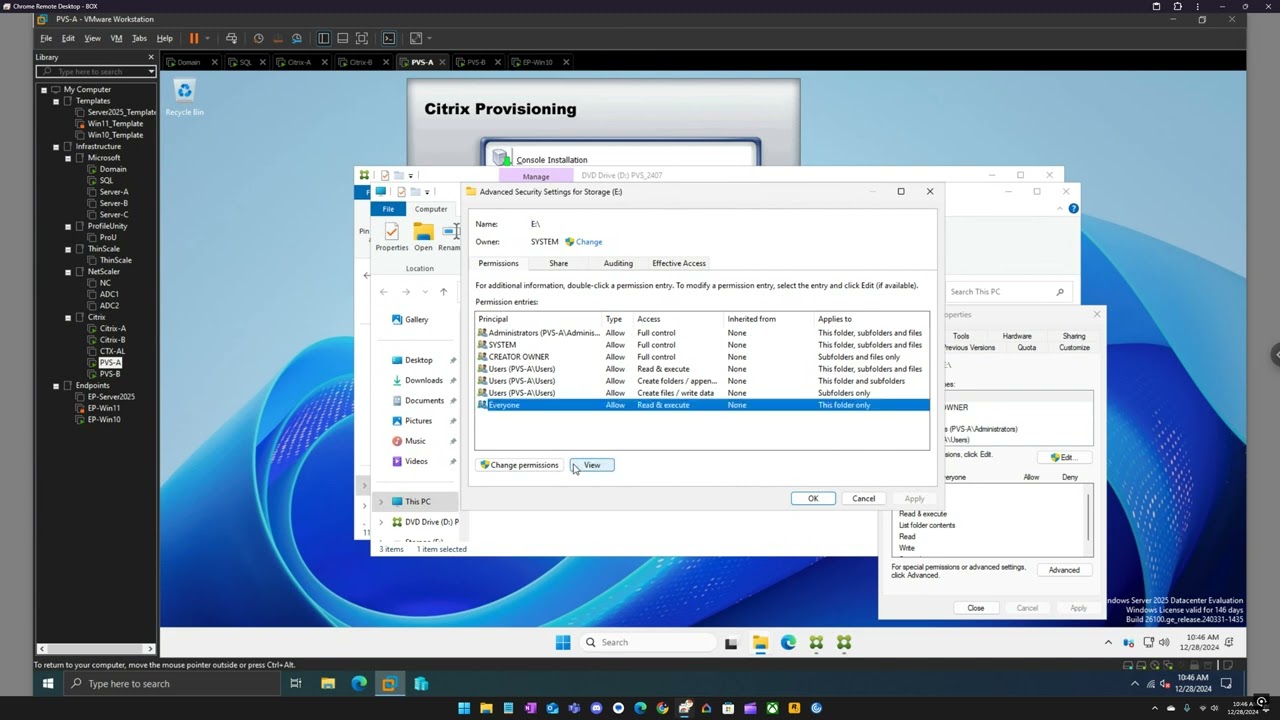Select the SYSTEM permission entry row
1280x720 pixels.
[x=702, y=345]
